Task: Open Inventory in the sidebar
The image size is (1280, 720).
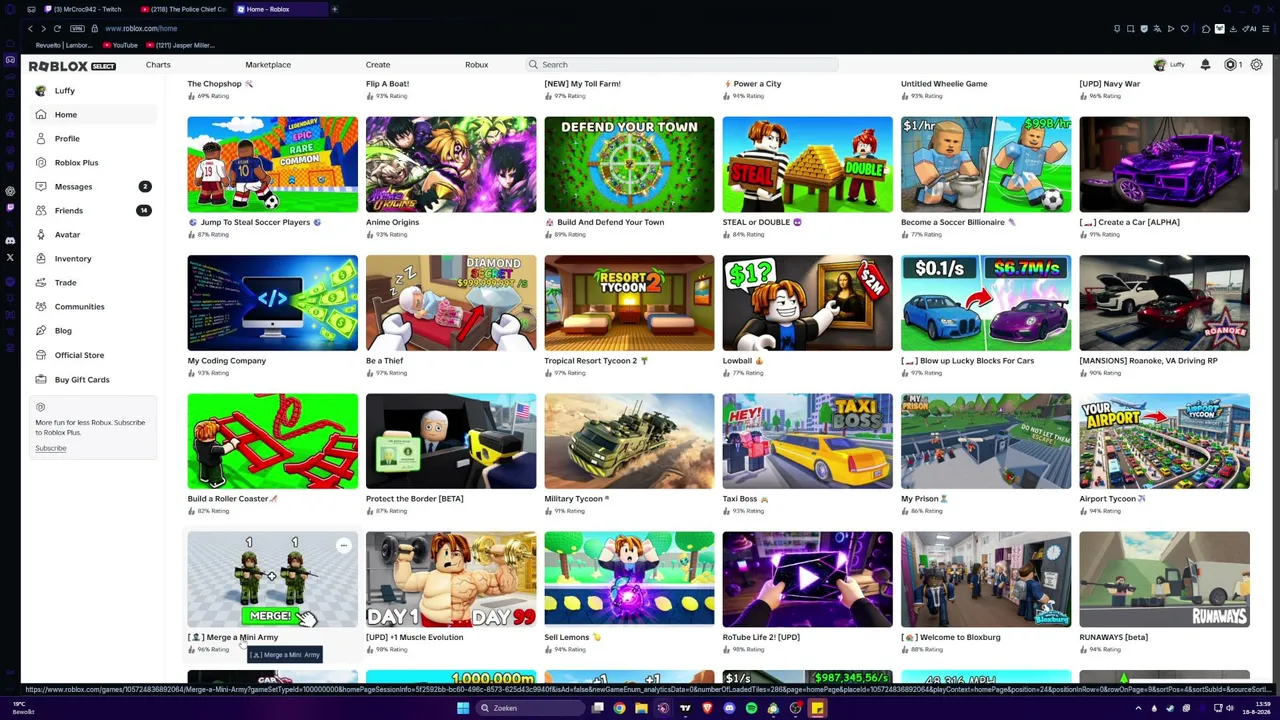Action: (x=93, y=259)
